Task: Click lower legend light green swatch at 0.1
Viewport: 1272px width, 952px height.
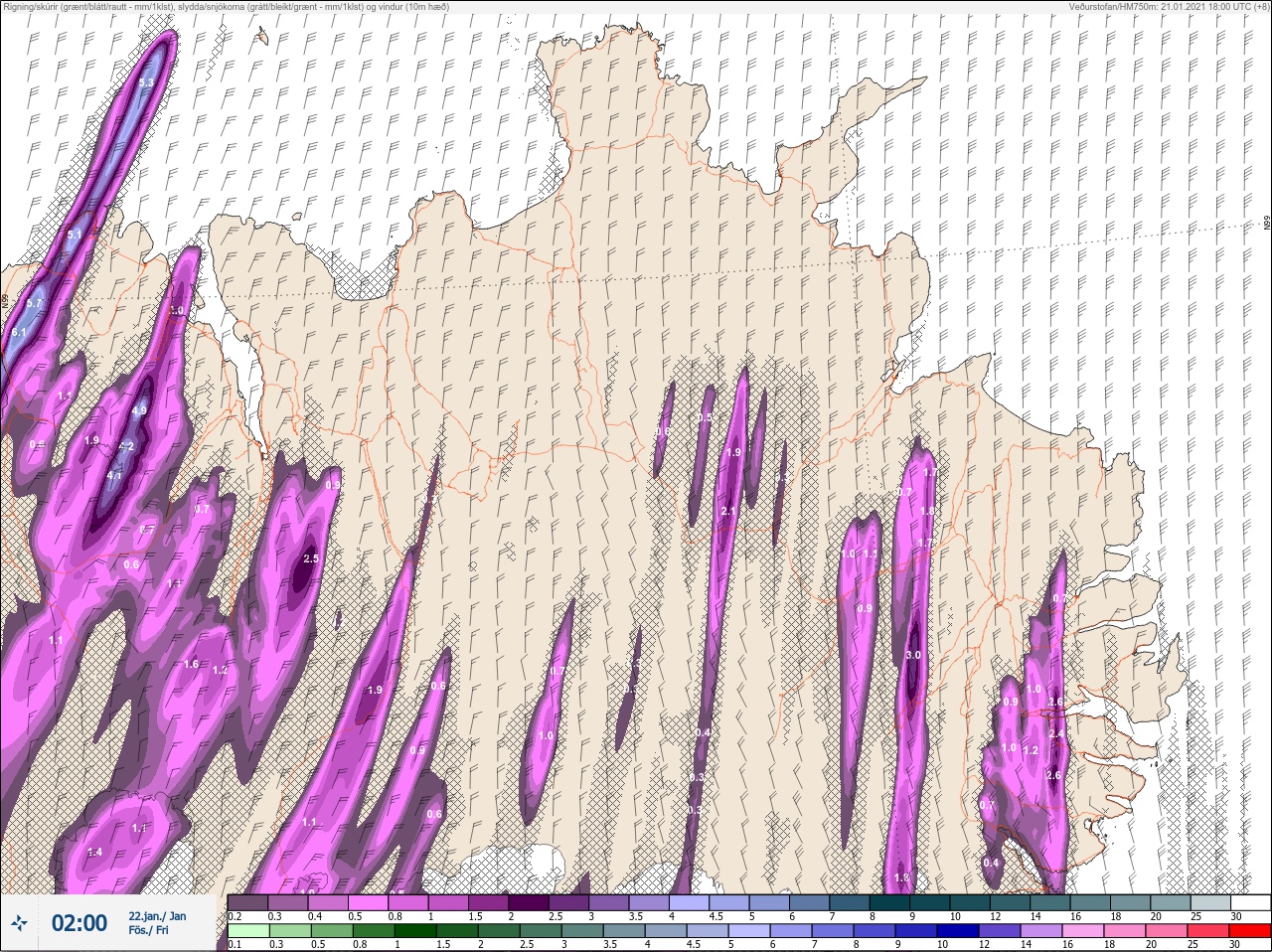Action: point(247,932)
